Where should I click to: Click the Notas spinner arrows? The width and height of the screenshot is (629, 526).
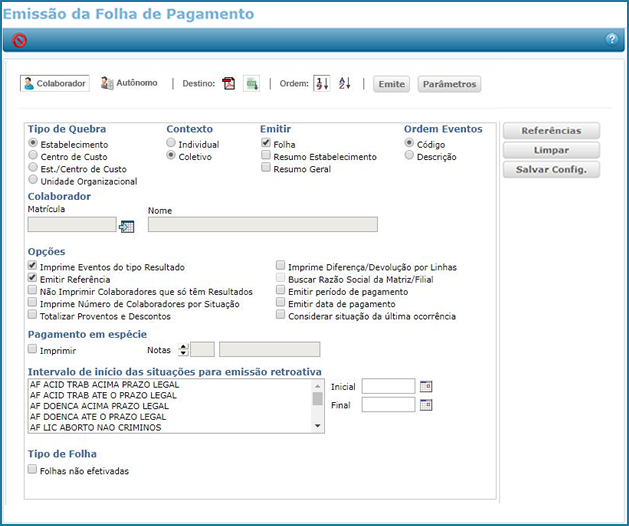pos(182,350)
